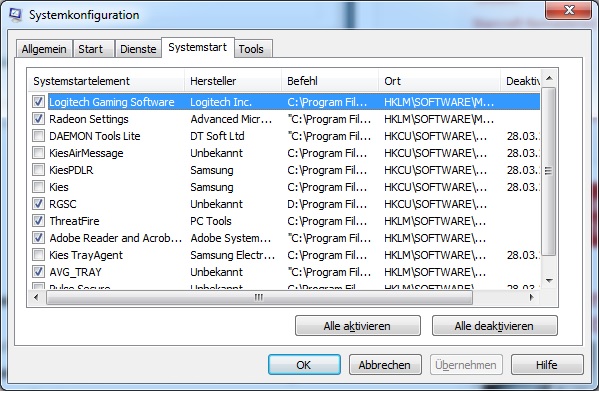Uncheck Adobe Reader and Acrobat checkbox

coord(38,238)
